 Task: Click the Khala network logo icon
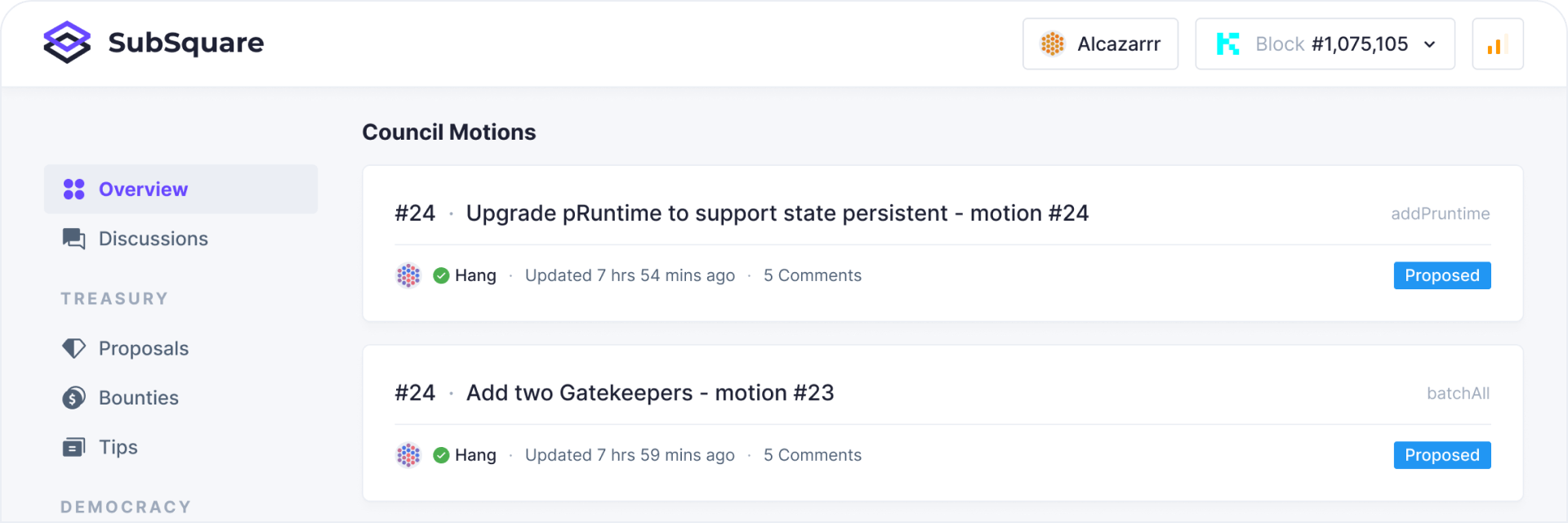pyautogui.click(x=1227, y=44)
